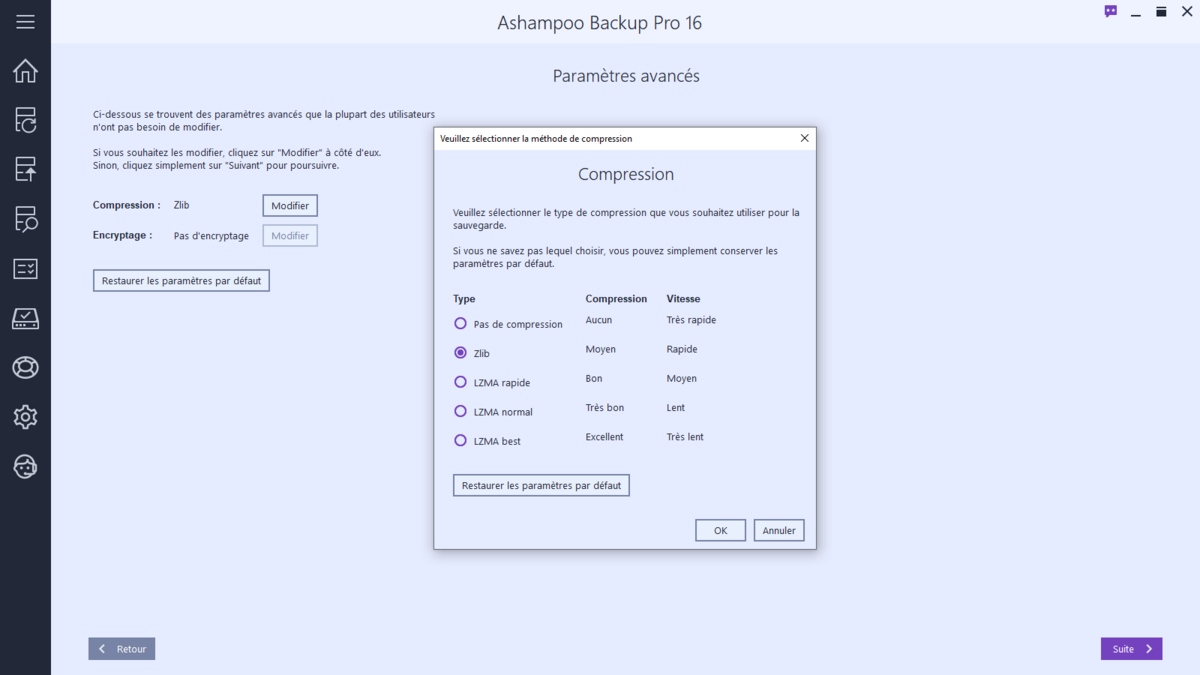Select the 'Pas de compression' radio button
The image size is (1200, 675).
(460, 324)
